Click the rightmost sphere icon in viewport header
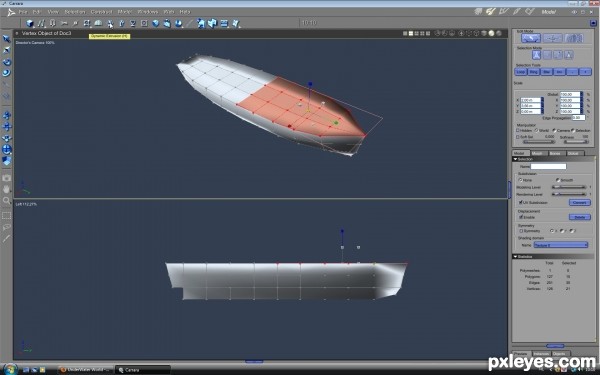600x375 pixels. [x=499, y=33]
